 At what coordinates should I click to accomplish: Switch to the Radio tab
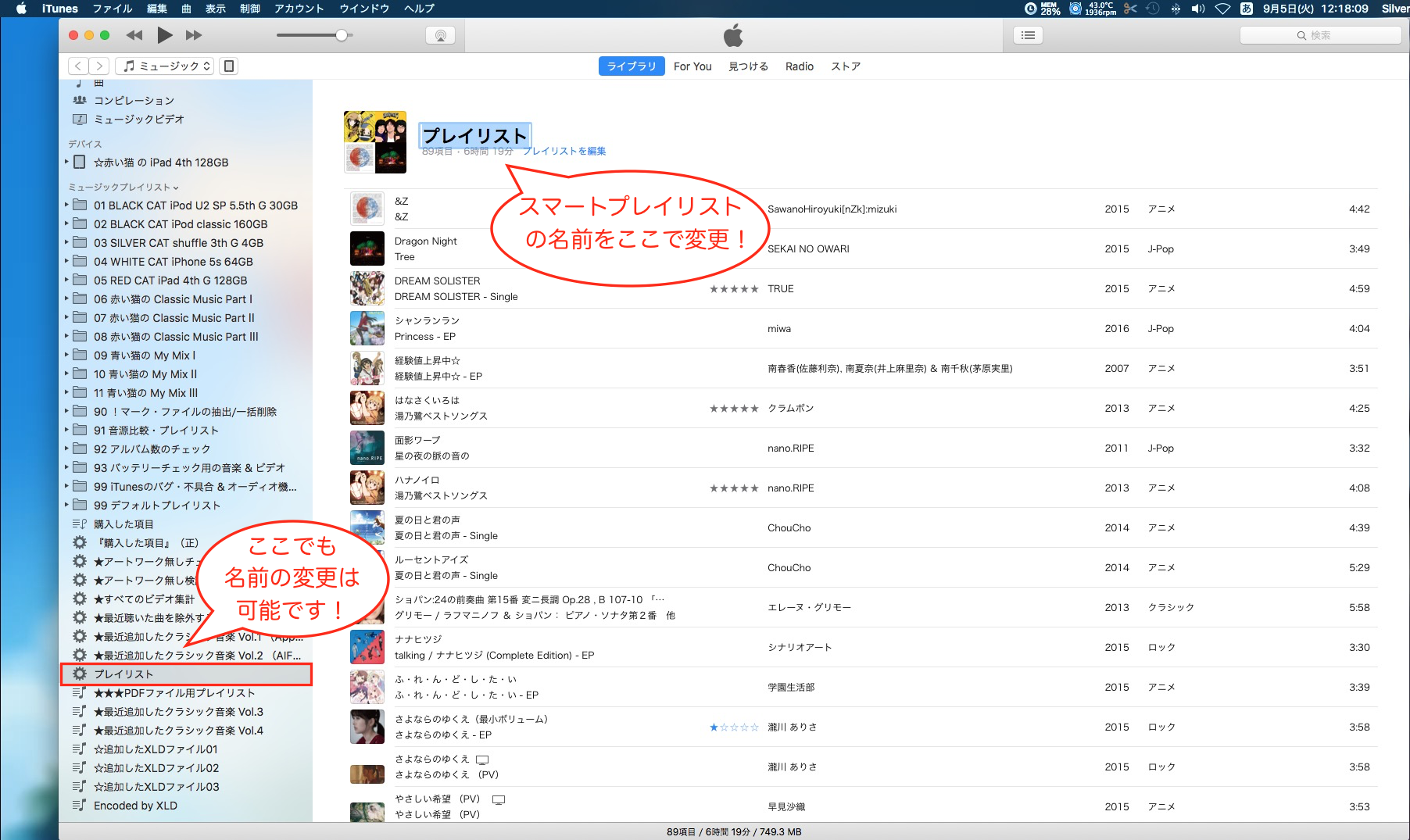click(800, 66)
